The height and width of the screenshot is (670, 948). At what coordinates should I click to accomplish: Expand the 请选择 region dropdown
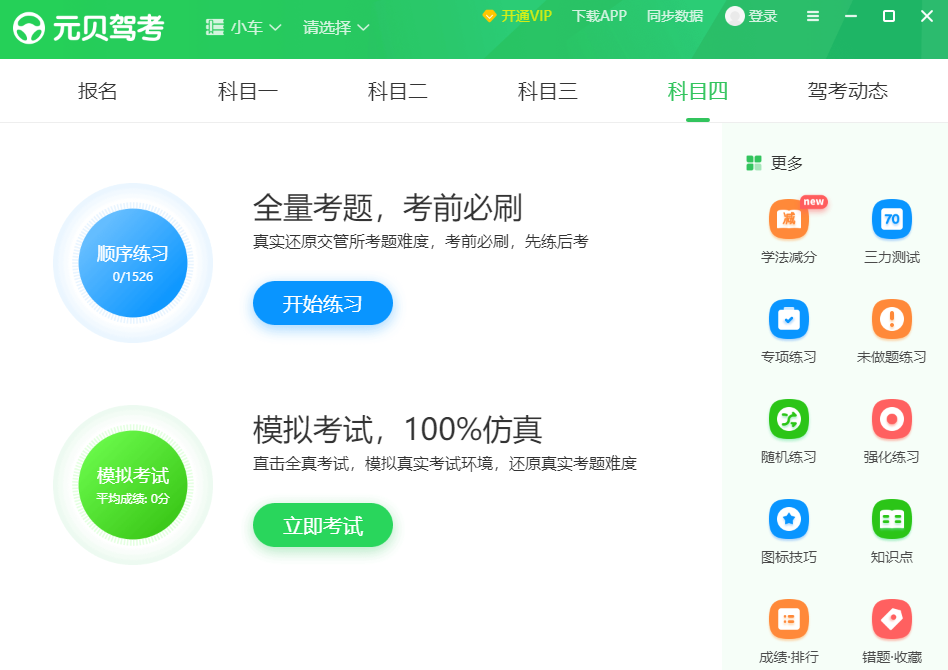click(x=336, y=28)
